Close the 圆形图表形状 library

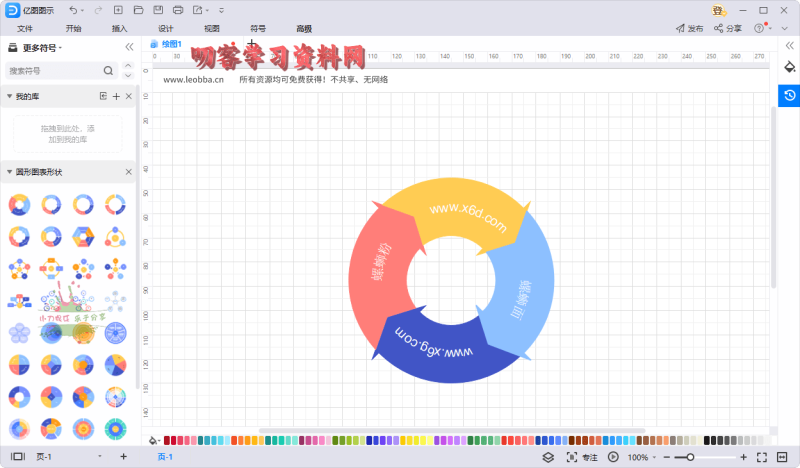tap(129, 172)
